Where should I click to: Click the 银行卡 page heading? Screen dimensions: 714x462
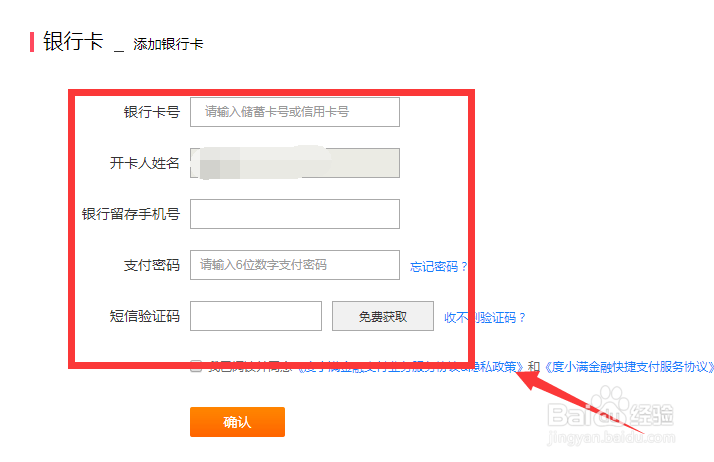(73, 42)
